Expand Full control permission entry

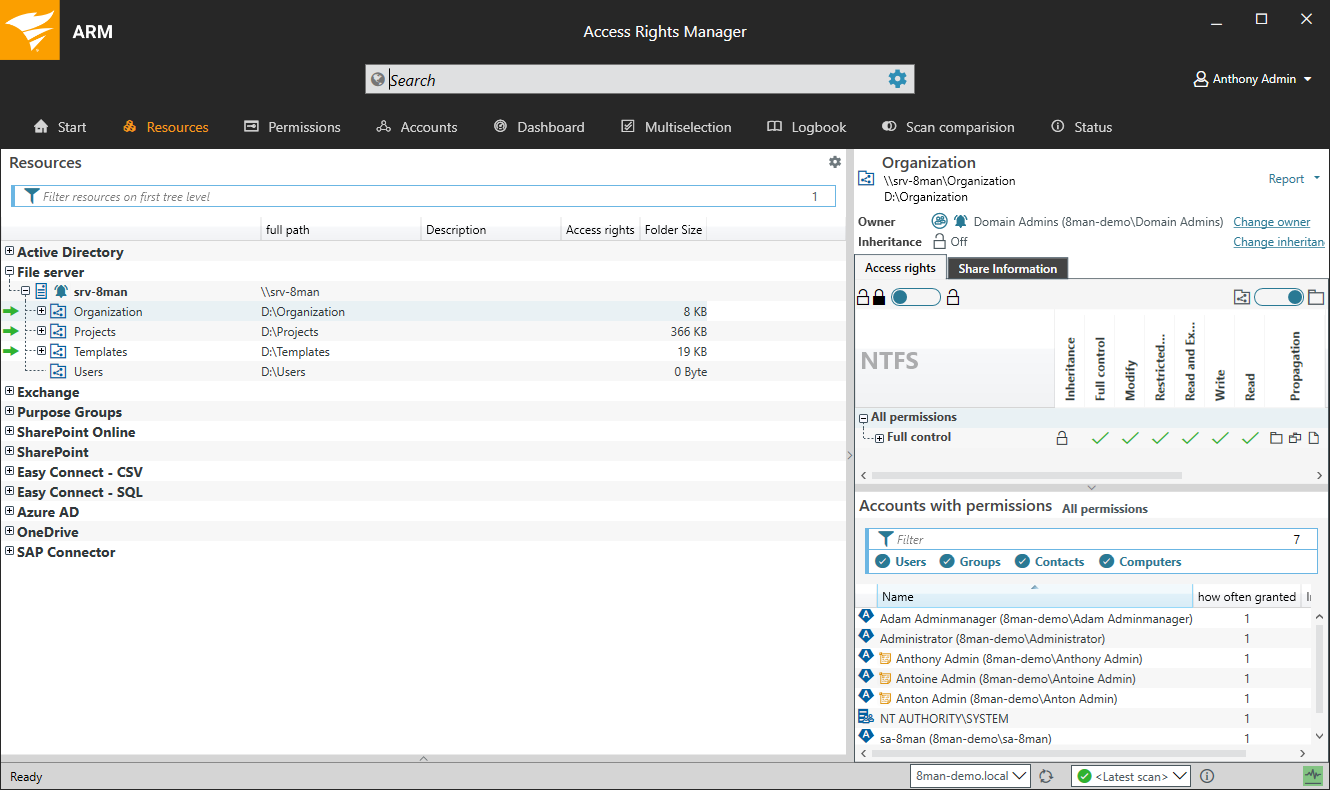tap(879, 438)
